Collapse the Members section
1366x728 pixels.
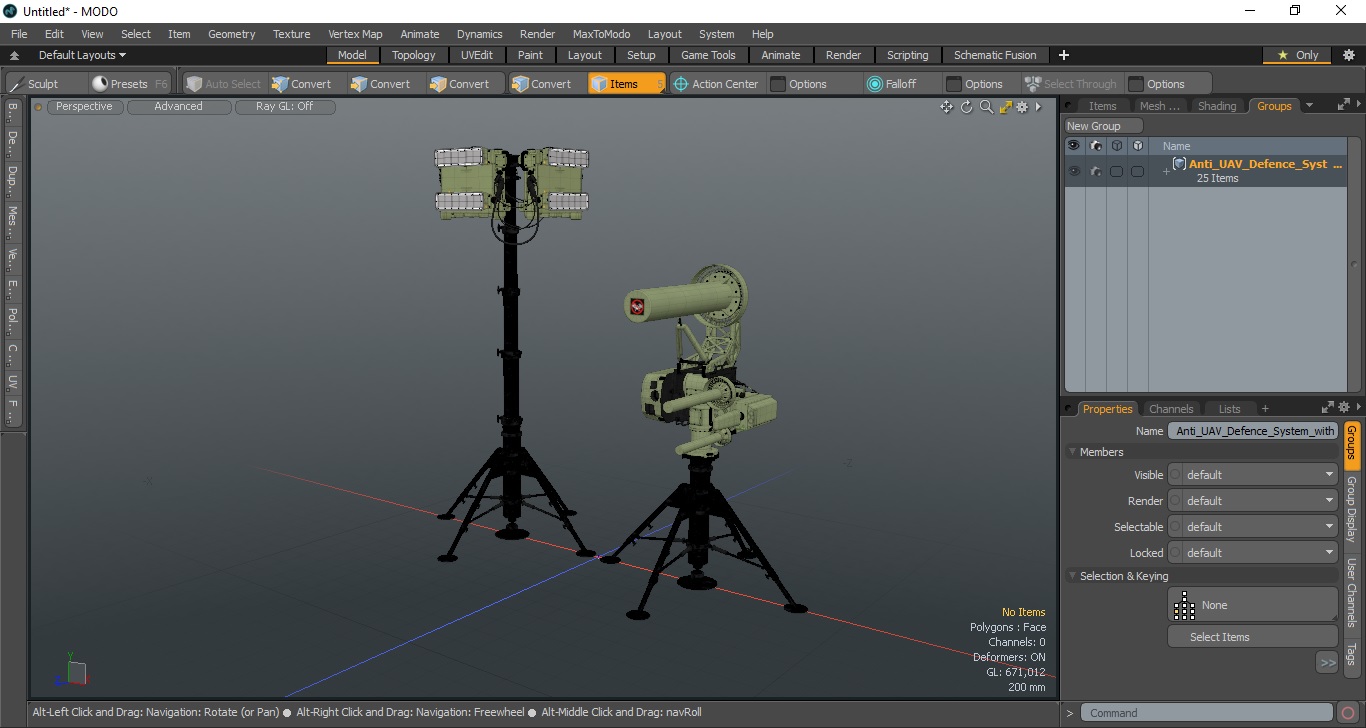pos(1072,452)
